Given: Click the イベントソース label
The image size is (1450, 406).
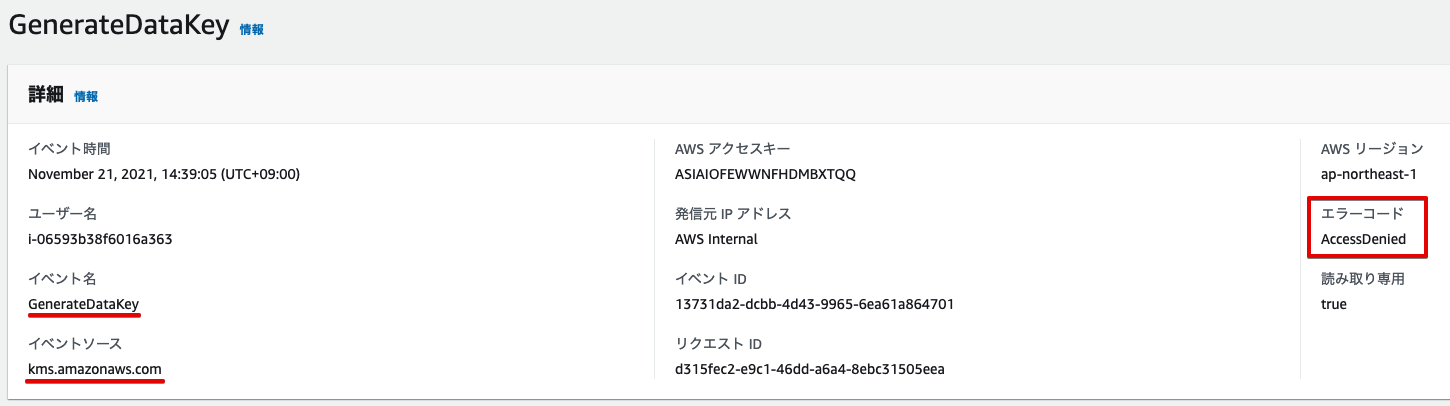Looking at the screenshot, I should (x=76, y=344).
